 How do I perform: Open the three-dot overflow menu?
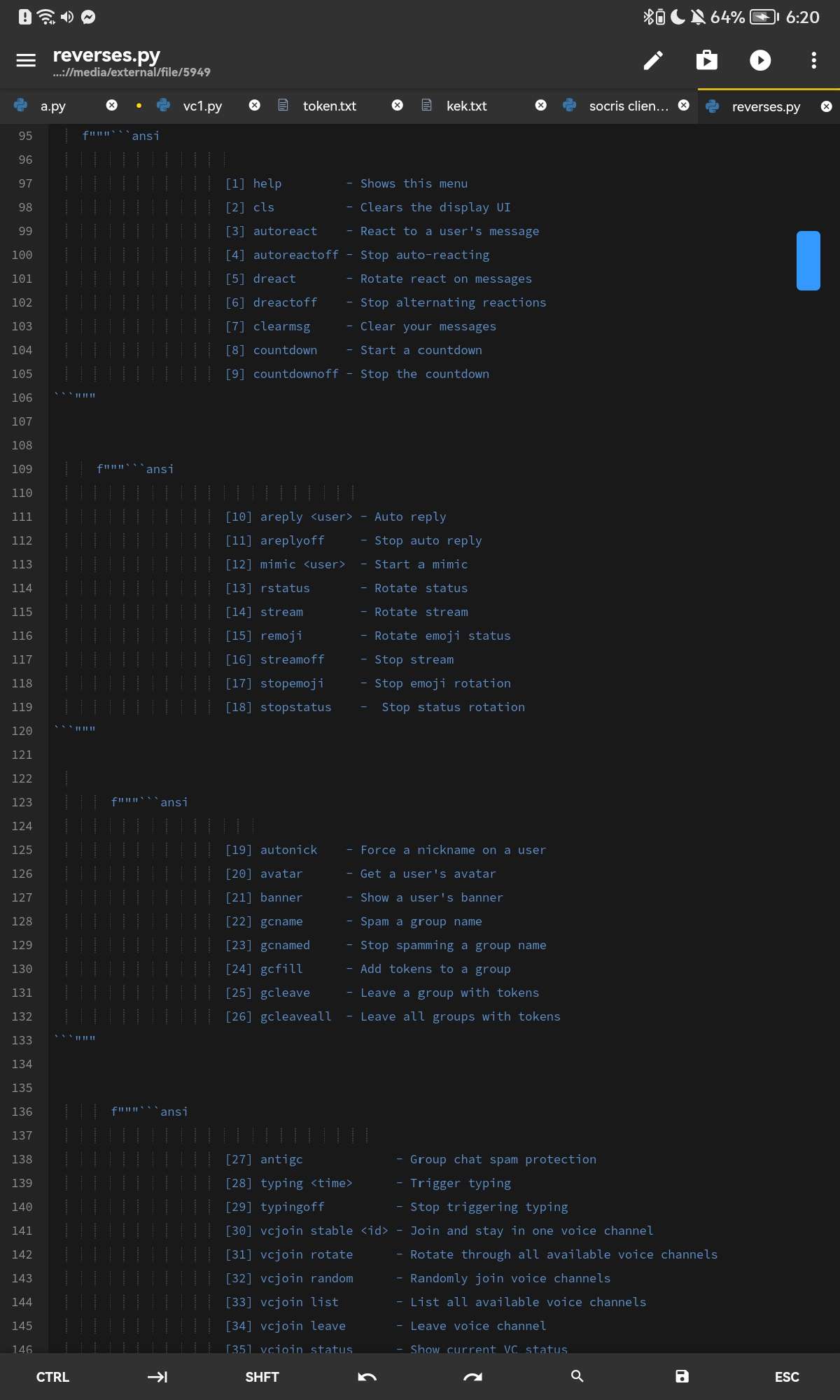click(813, 61)
